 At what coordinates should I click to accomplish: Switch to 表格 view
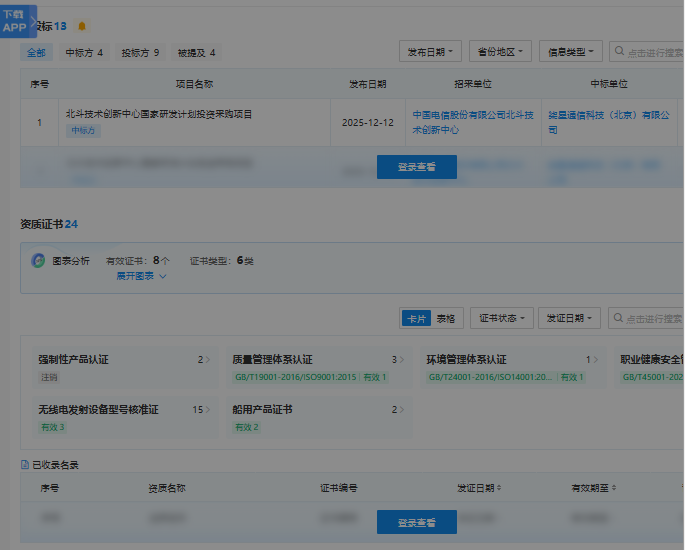(446, 318)
